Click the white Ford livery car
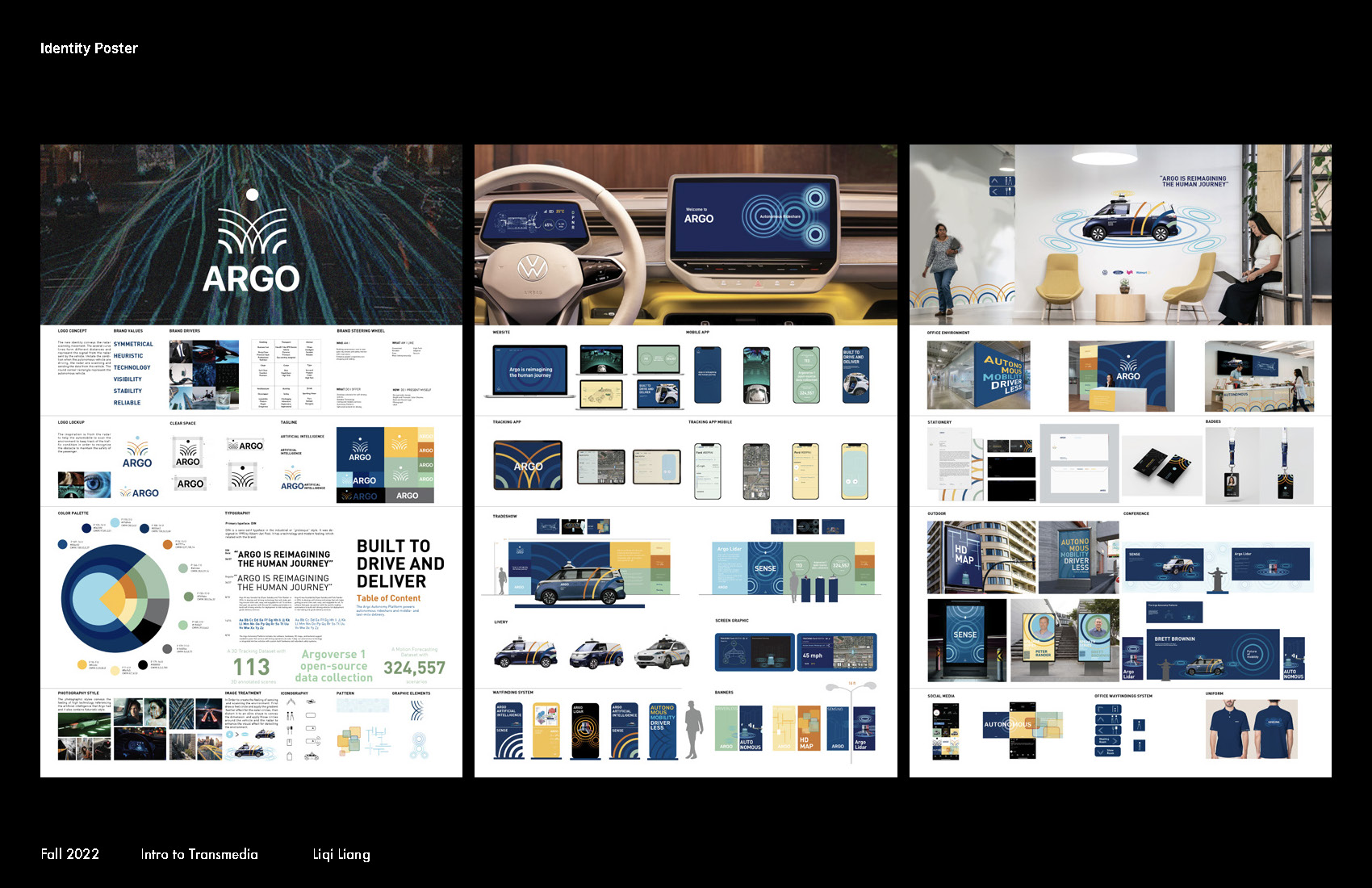The height and width of the screenshot is (888, 1372). pos(662,651)
